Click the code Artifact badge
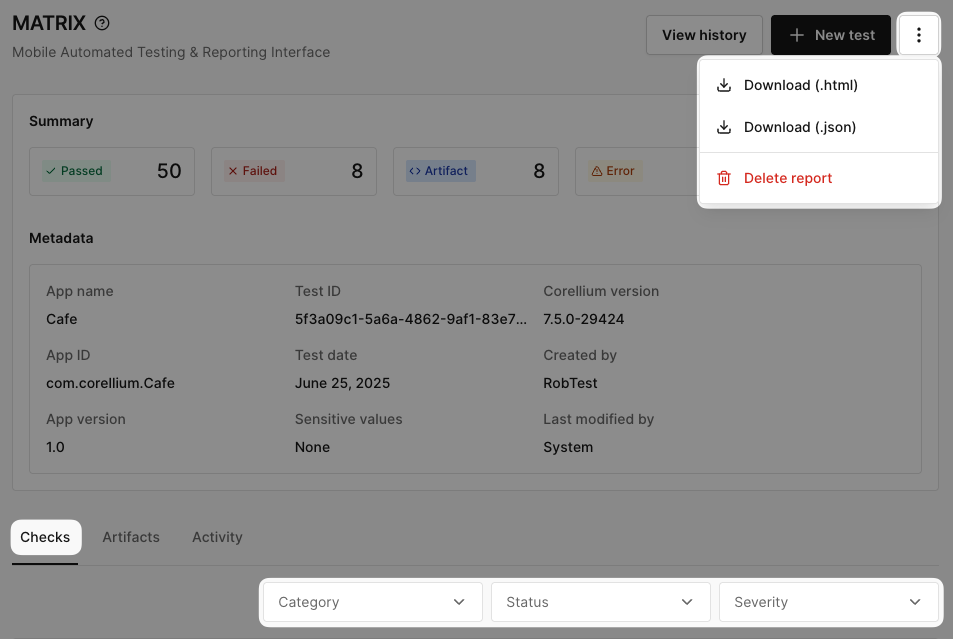The height and width of the screenshot is (639, 953). point(441,171)
